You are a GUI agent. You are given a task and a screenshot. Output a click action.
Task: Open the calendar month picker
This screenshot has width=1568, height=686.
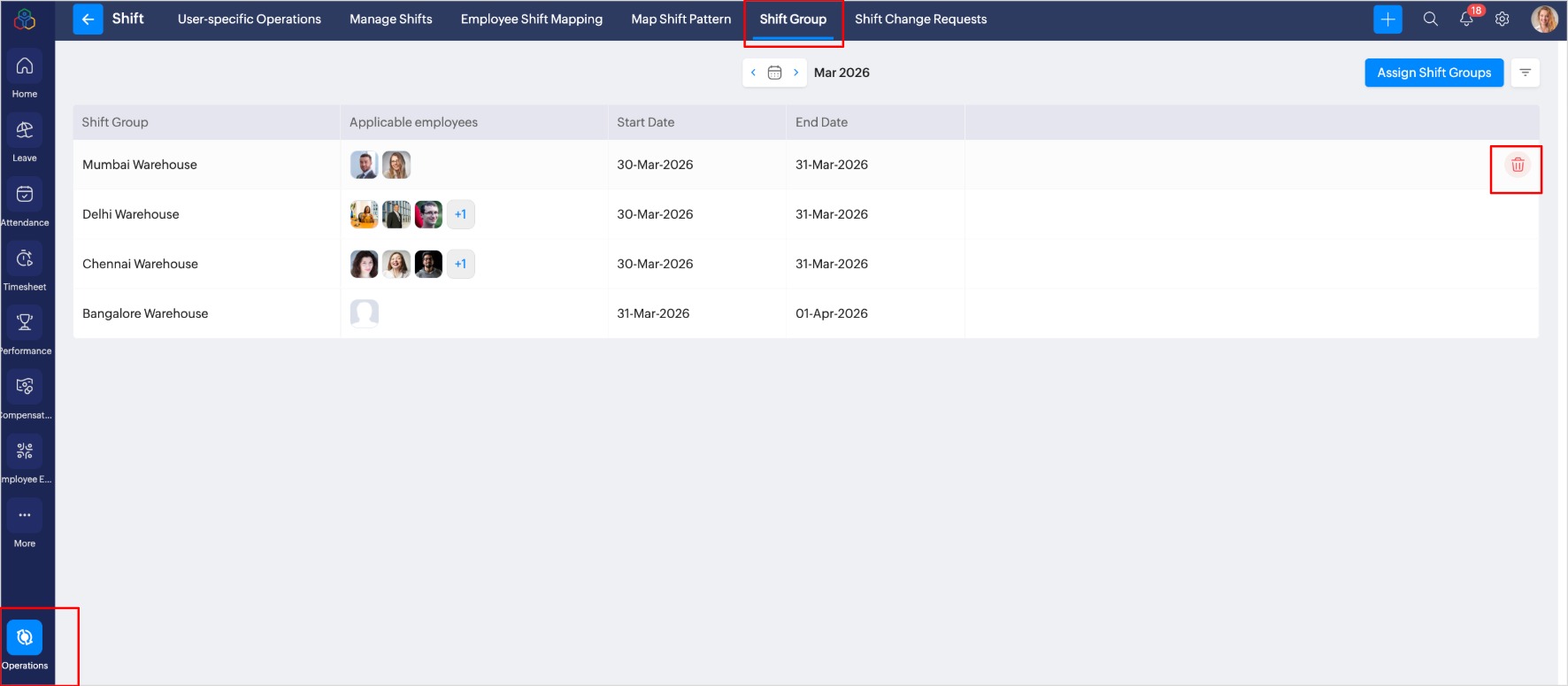coord(774,73)
